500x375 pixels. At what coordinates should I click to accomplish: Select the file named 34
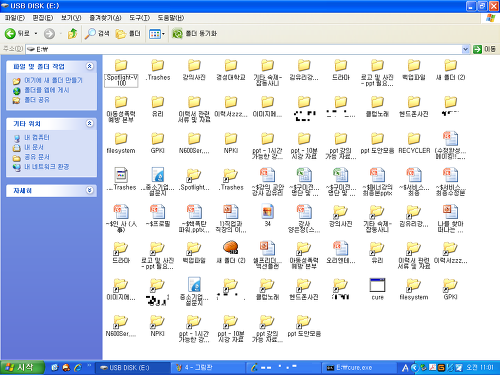[x=267, y=211]
